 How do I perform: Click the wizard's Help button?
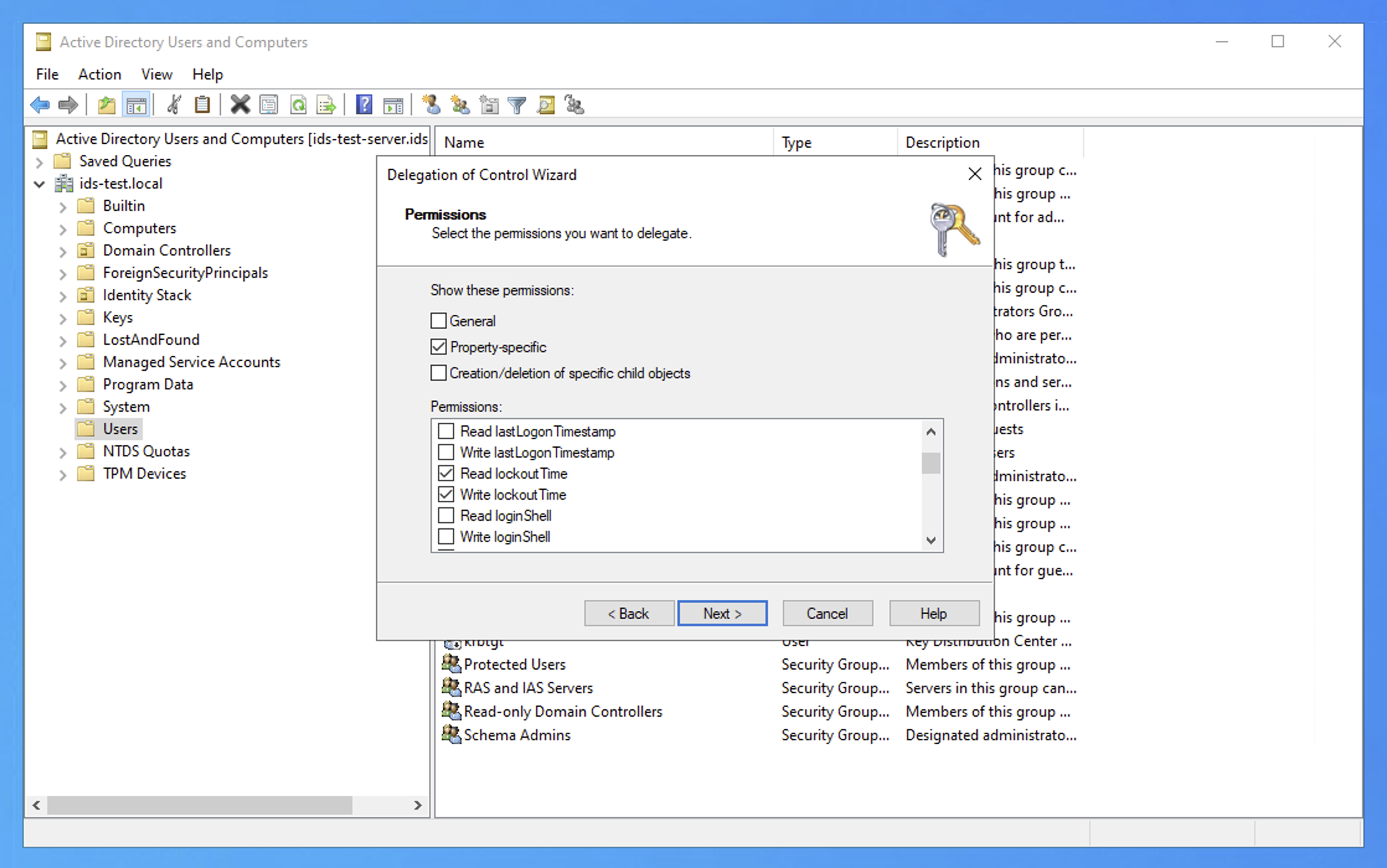click(x=934, y=613)
